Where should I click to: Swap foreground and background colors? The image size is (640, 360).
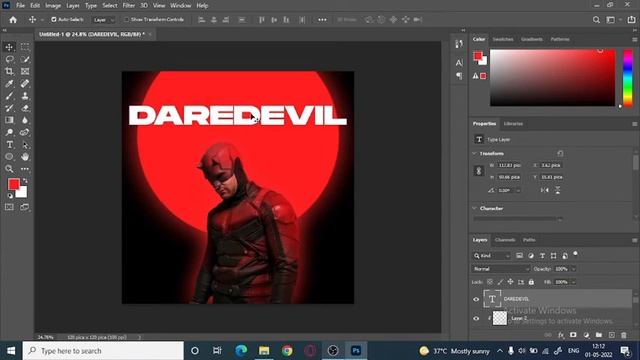pos(25,180)
